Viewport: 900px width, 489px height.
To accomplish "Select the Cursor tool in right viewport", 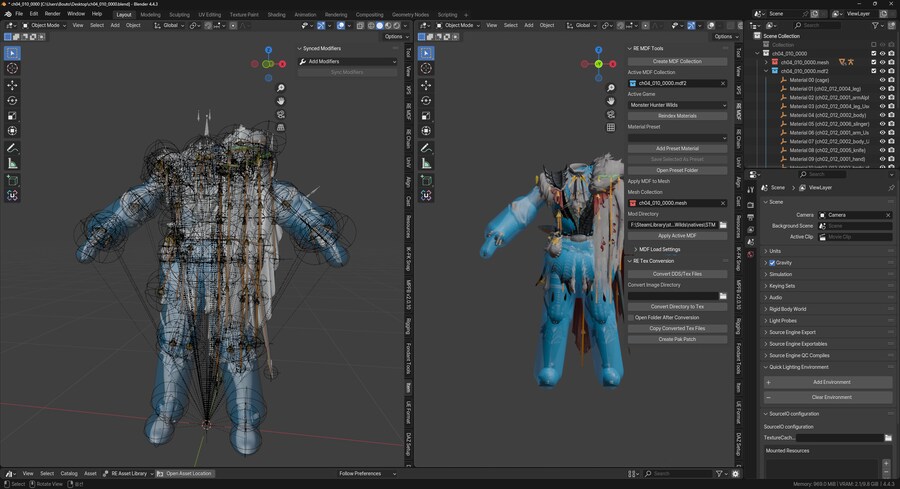I will (x=426, y=68).
